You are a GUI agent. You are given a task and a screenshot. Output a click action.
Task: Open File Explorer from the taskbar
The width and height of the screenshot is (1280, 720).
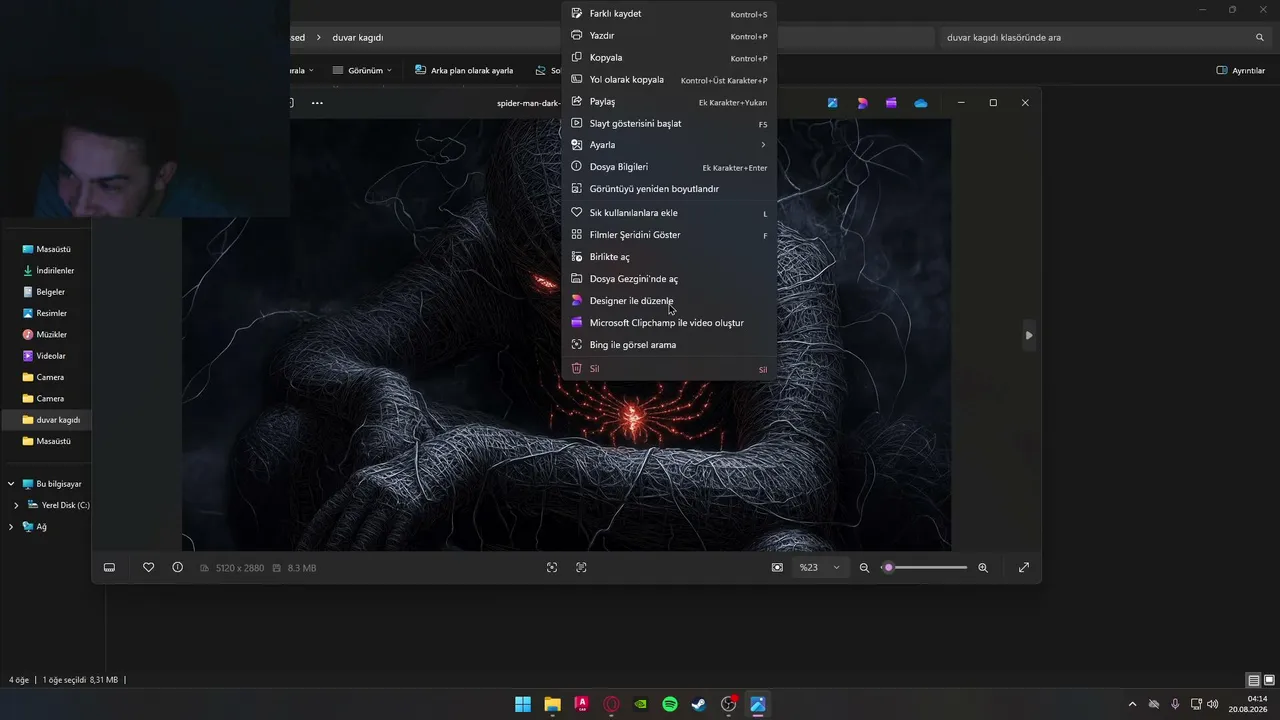click(x=552, y=704)
